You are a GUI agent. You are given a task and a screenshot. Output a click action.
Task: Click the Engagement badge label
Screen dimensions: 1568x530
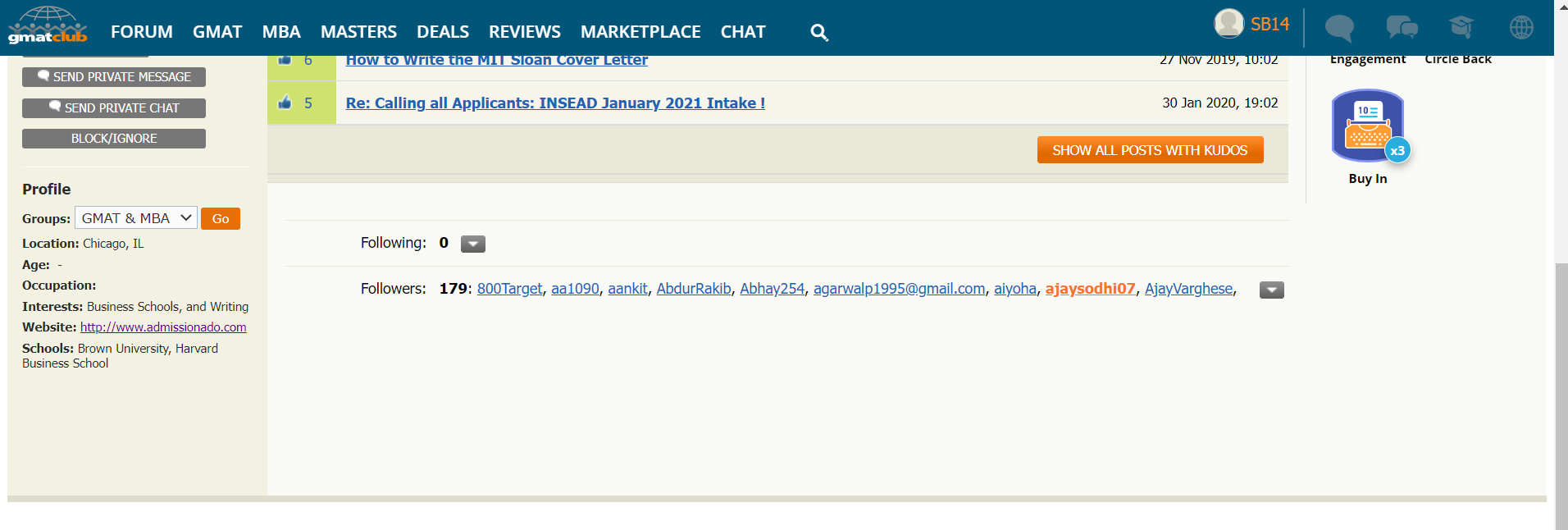pos(1368,60)
